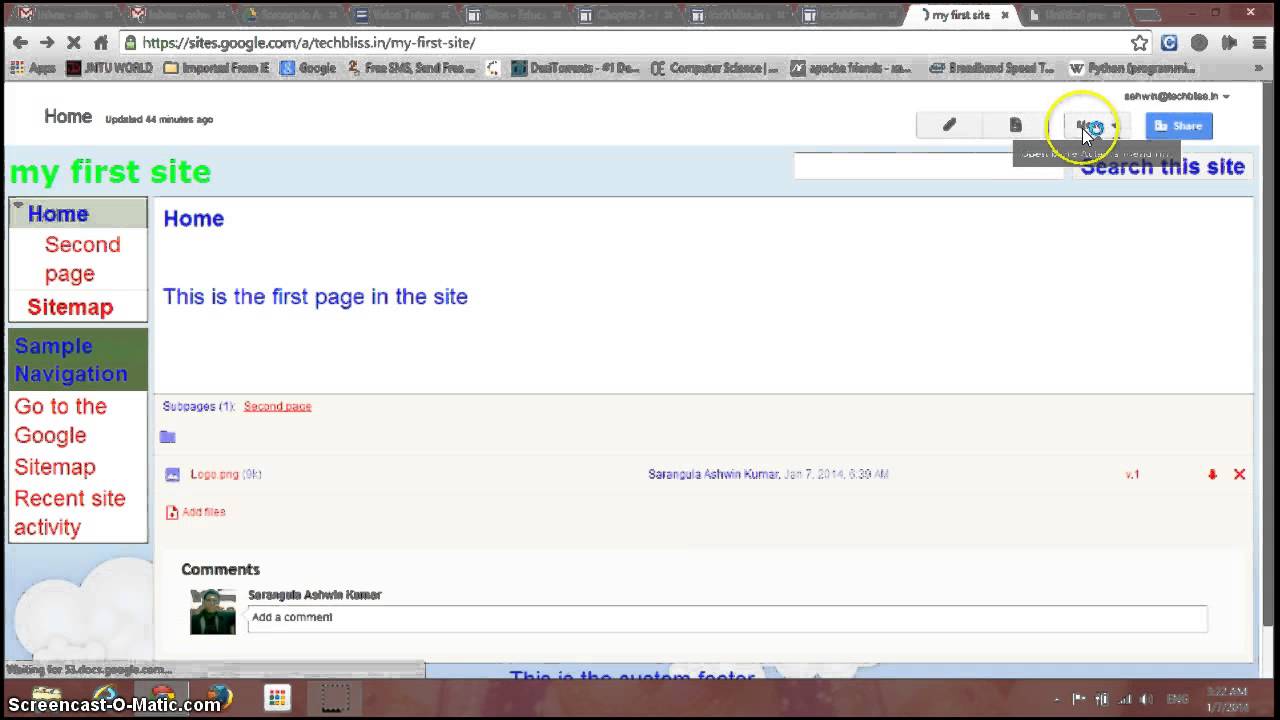Open the colorful grid apps taskbar icon
1280x720 pixels.
[277, 698]
